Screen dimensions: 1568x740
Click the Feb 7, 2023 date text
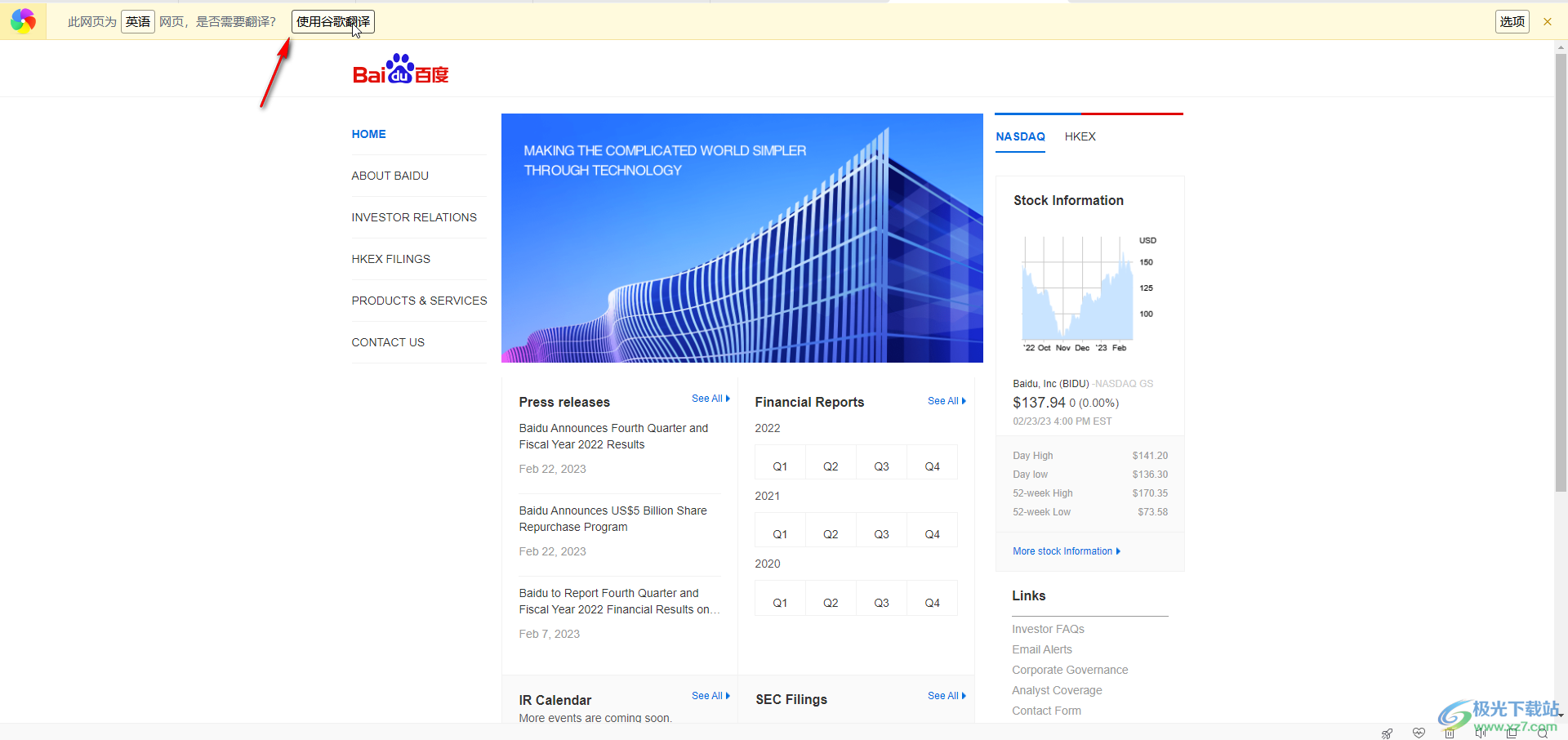(549, 634)
